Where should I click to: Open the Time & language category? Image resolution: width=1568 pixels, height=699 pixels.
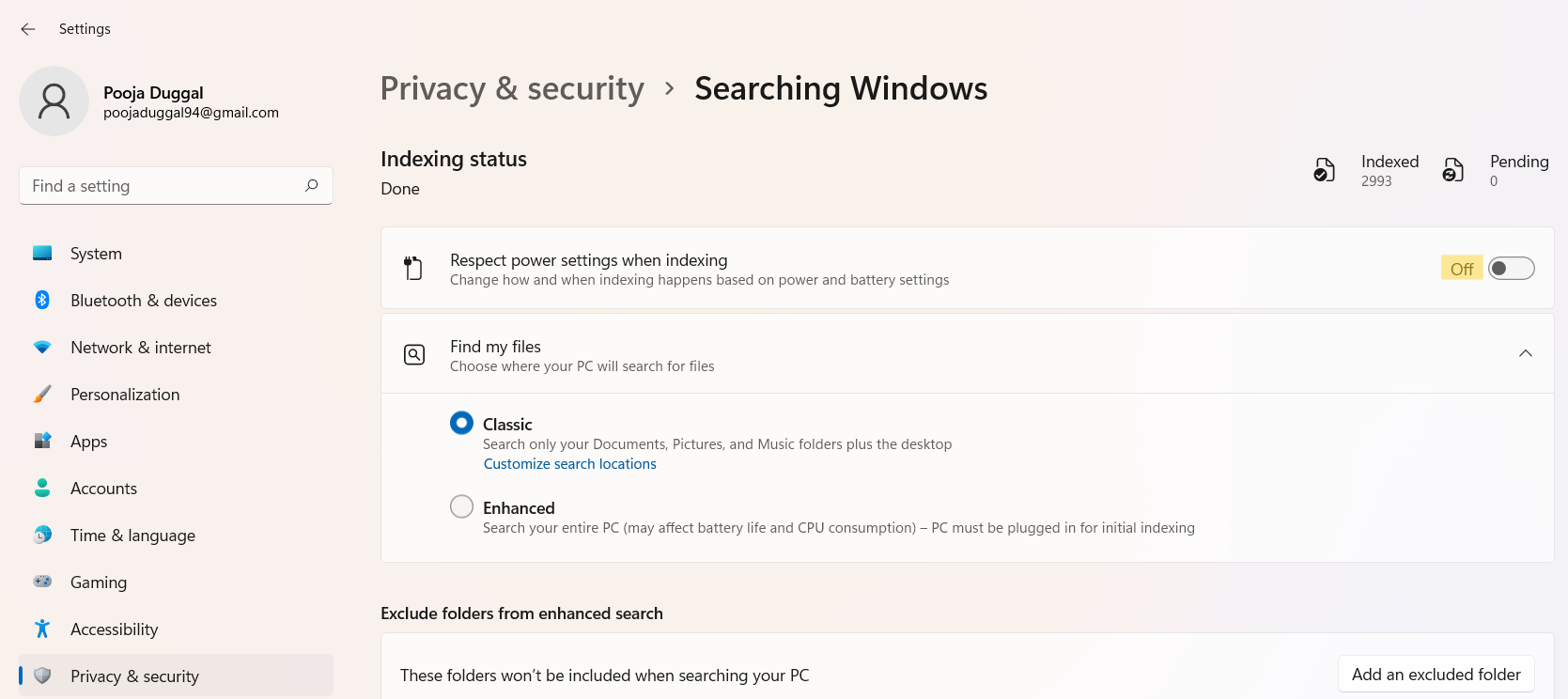coord(132,536)
